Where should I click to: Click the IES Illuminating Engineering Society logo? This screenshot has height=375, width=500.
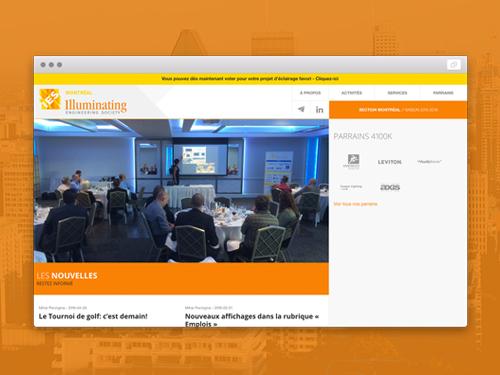pyautogui.click(x=83, y=102)
